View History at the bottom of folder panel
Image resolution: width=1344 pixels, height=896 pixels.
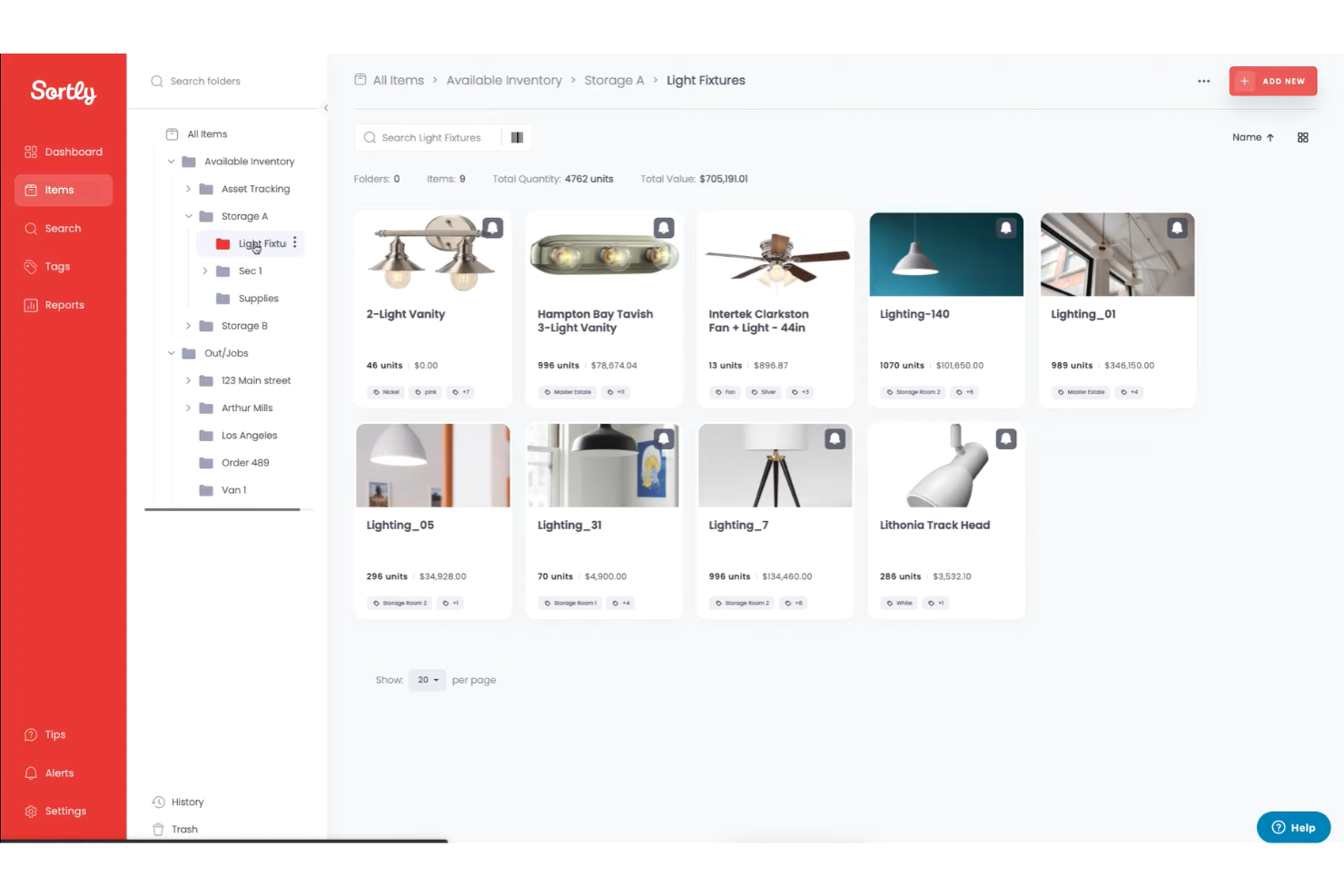click(x=187, y=802)
